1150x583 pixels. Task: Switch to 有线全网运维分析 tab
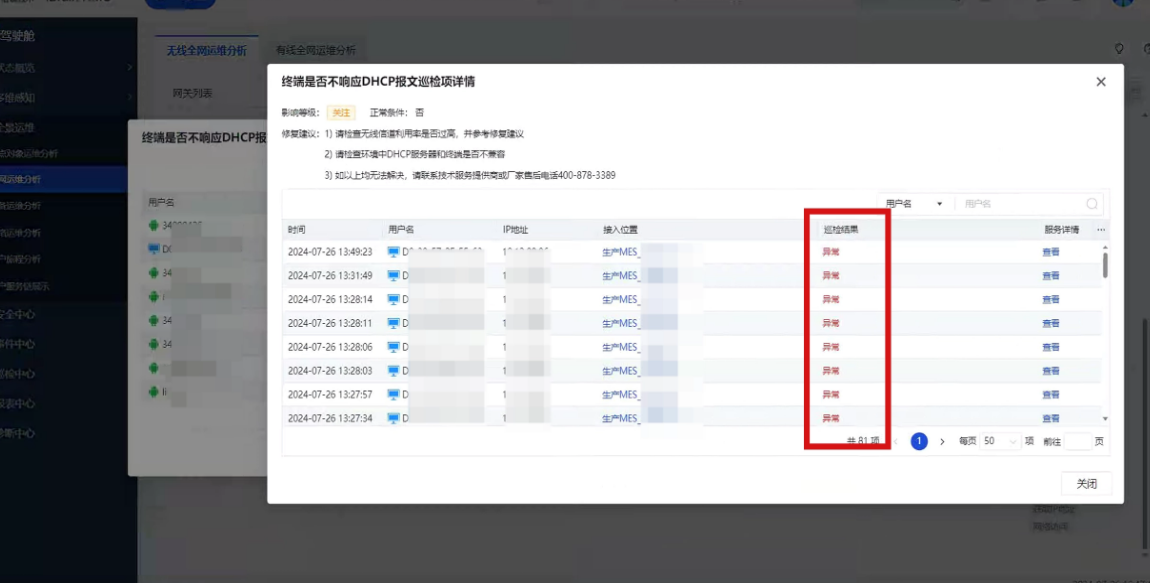click(315, 50)
